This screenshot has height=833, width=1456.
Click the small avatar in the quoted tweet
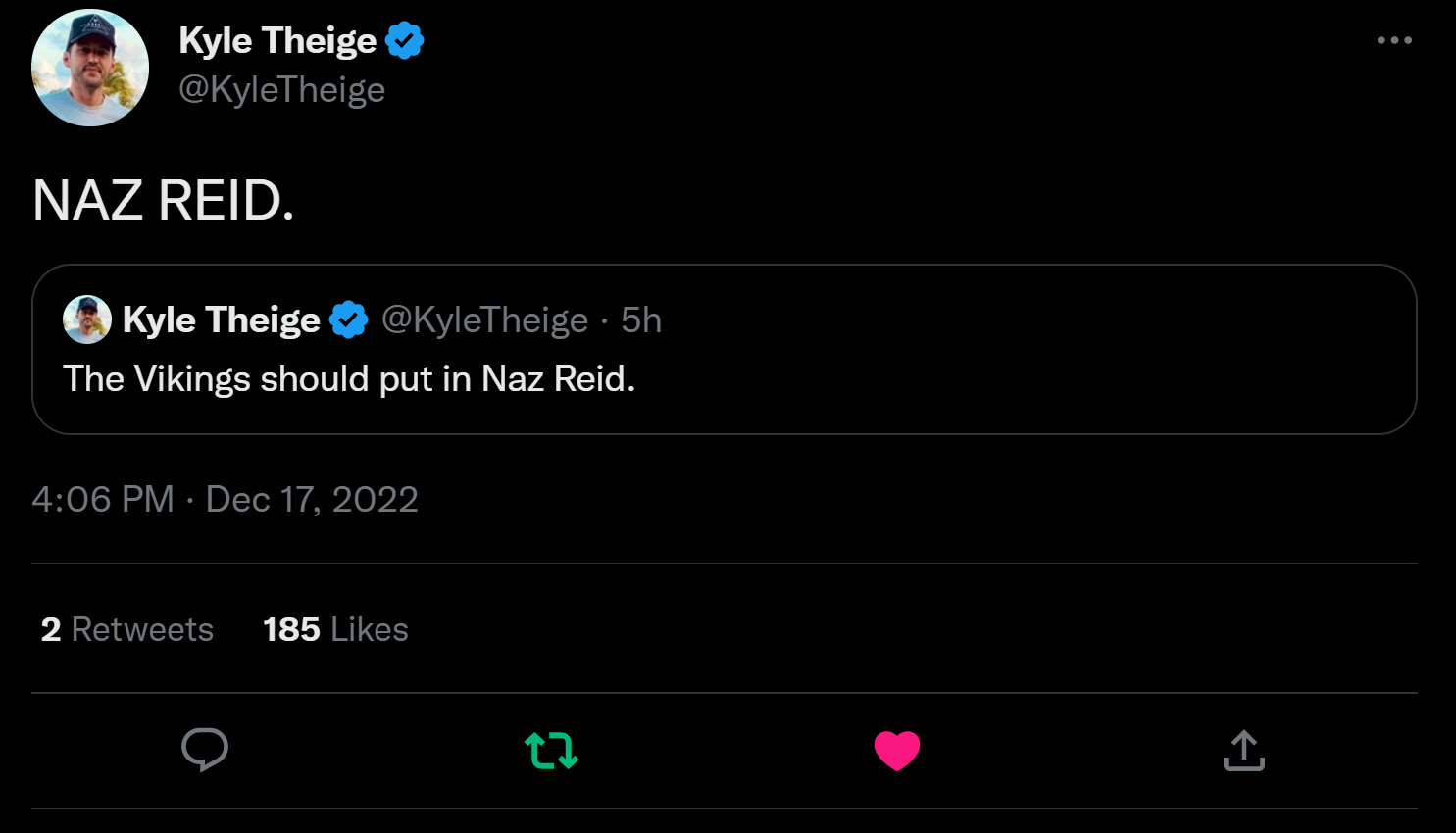click(87, 319)
